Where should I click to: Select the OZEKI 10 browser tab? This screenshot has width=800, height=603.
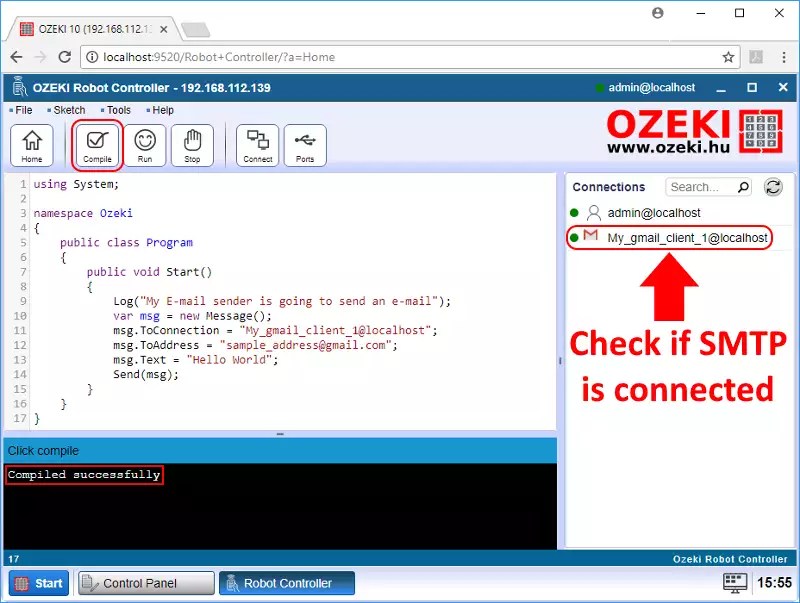point(94,29)
